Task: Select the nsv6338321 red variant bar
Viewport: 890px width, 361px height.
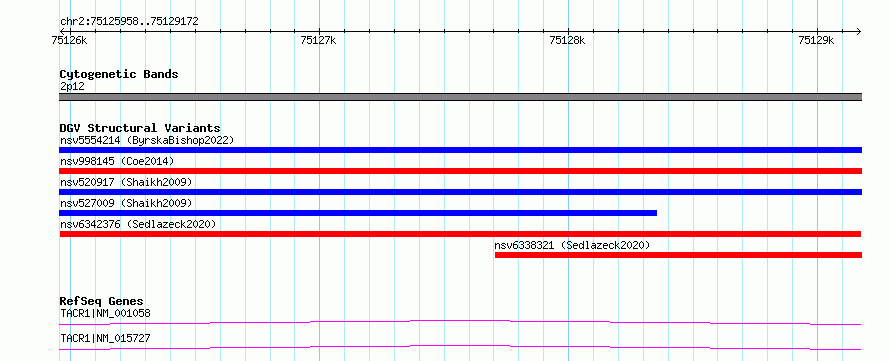Action: pos(678,255)
